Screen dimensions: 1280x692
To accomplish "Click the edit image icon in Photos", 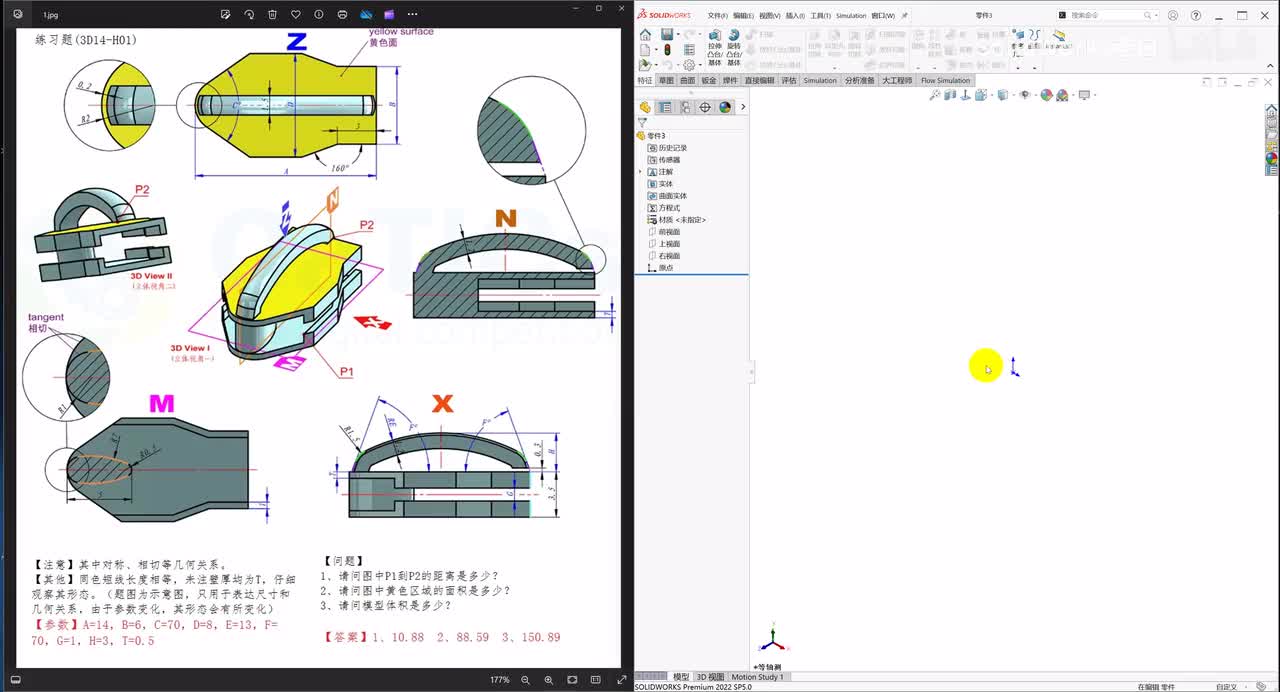I will [226, 15].
